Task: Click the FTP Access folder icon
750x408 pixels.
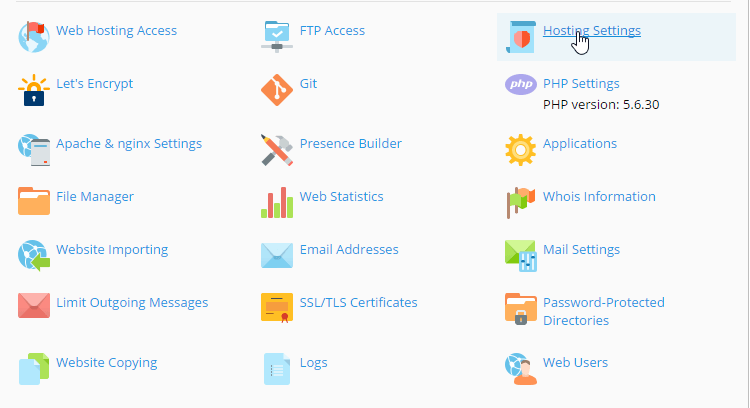Action: [277, 37]
